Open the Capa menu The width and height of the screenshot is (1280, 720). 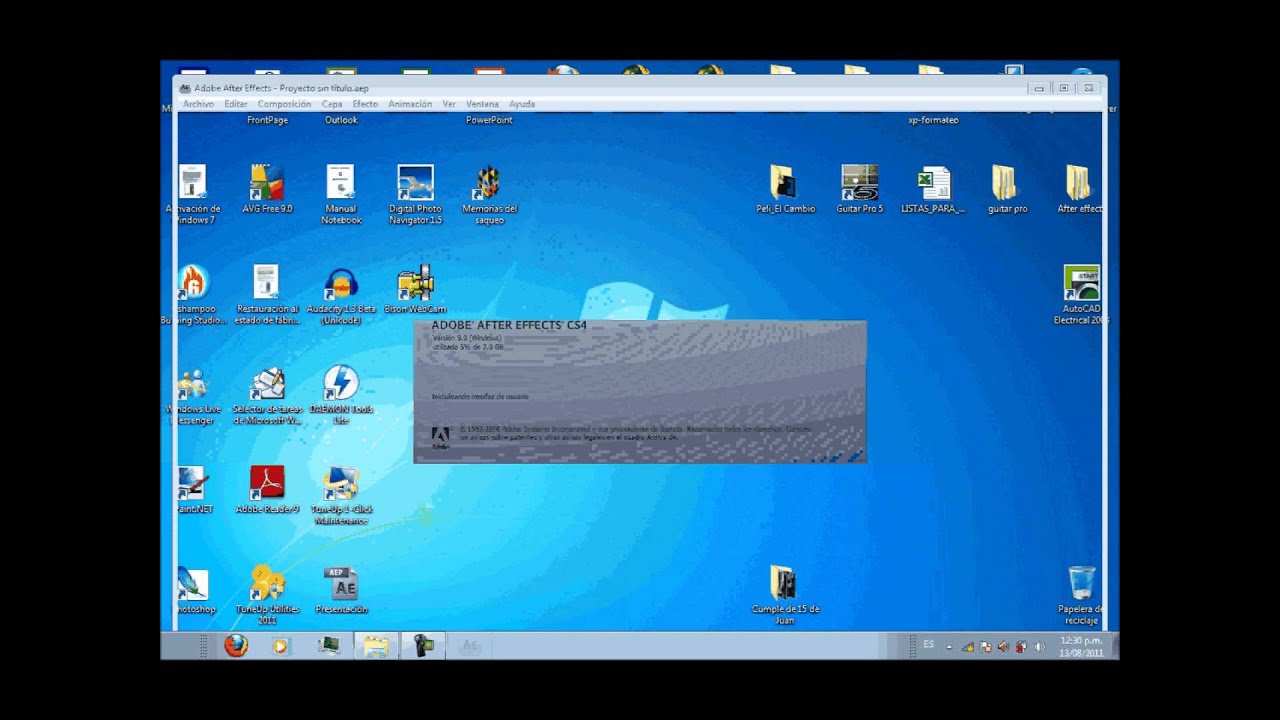click(332, 104)
